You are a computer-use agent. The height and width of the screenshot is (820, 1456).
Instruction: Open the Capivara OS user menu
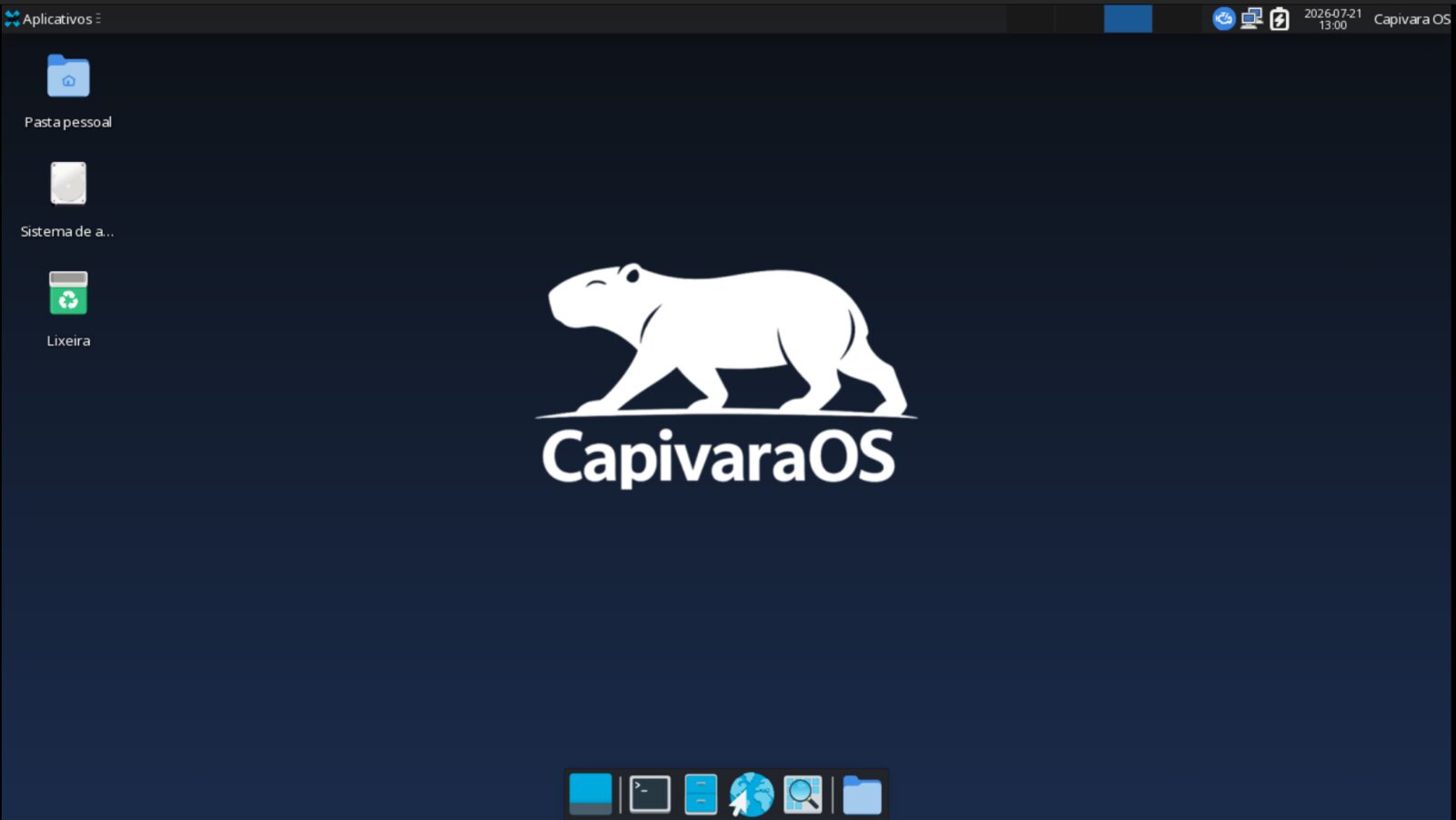click(1411, 19)
